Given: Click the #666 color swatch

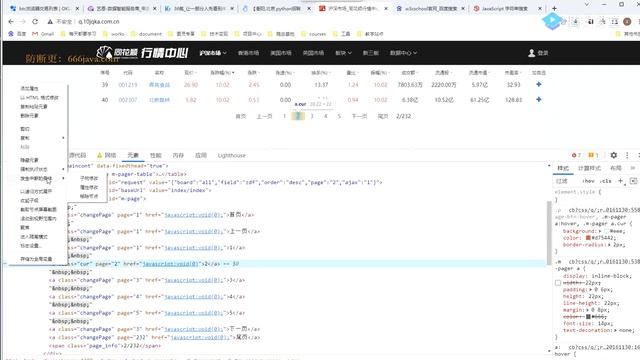Looking at the screenshot, I should pyautogui.click(x=588, y=317).
